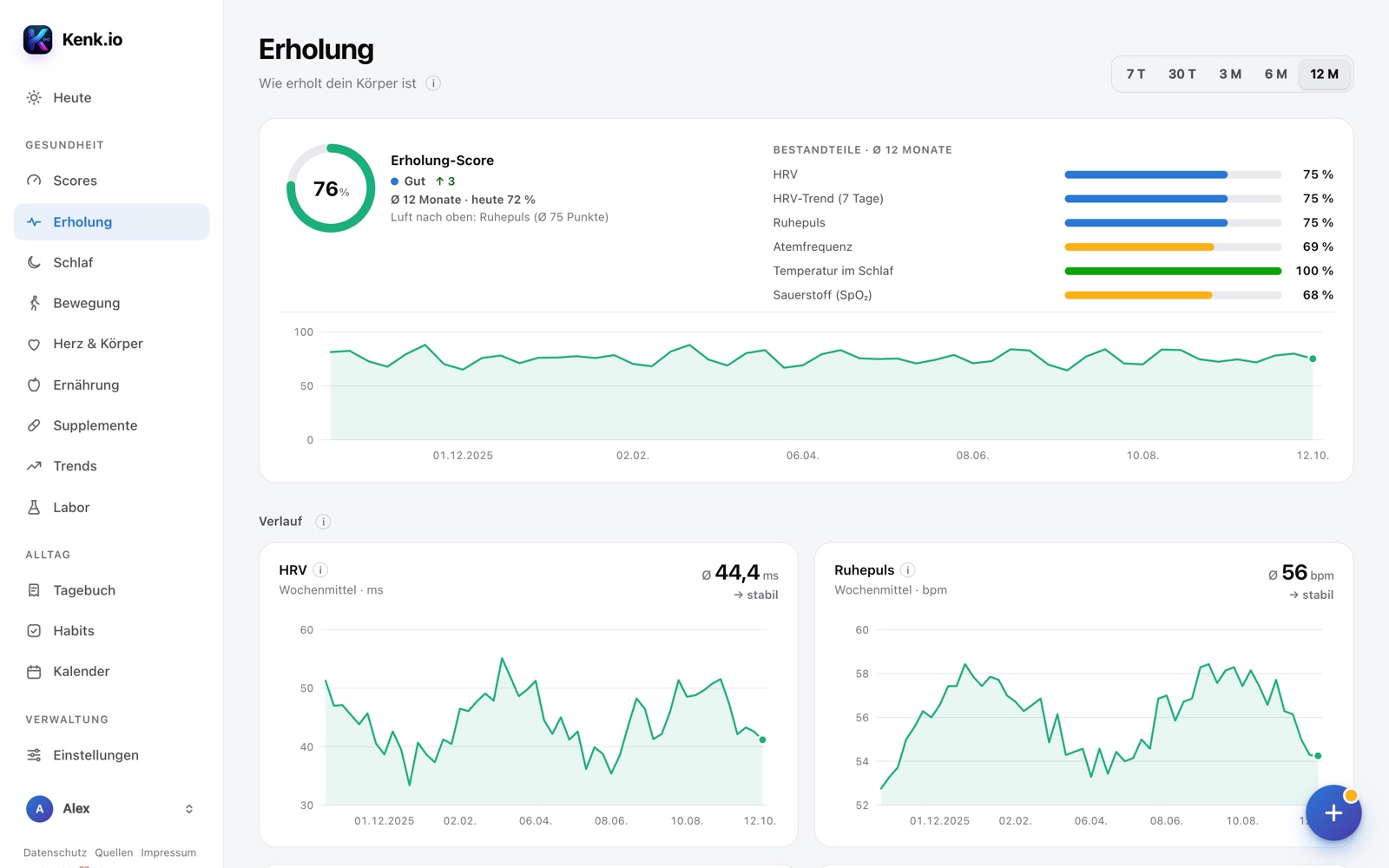Click the 76% Erholung score ring

coord(331,188)
